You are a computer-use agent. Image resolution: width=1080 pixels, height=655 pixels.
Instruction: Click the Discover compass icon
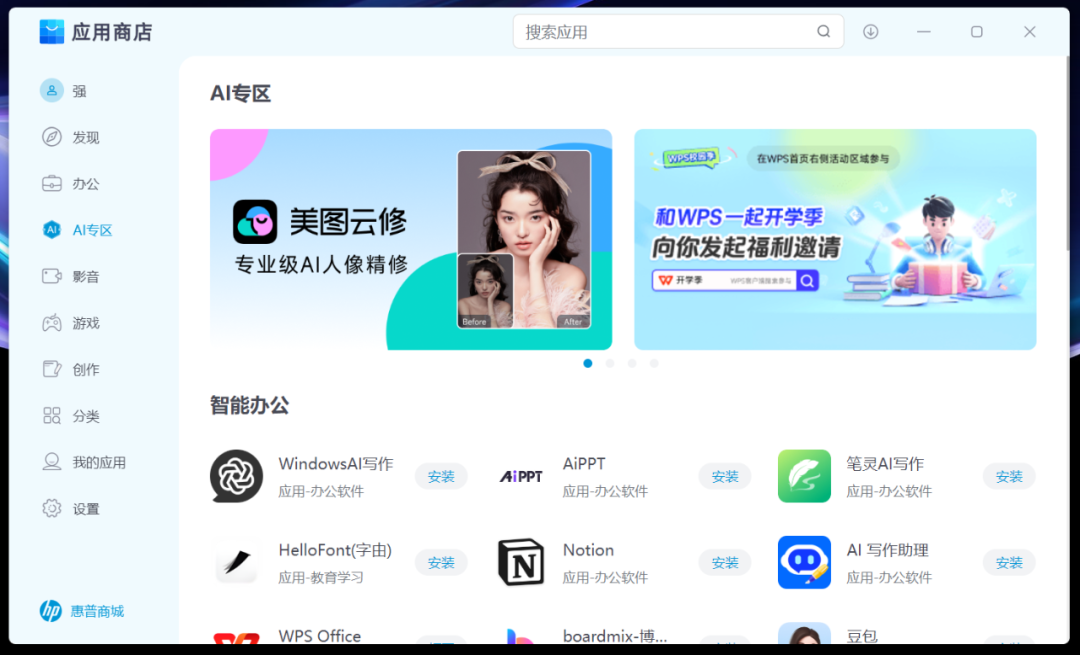[52, 137]
